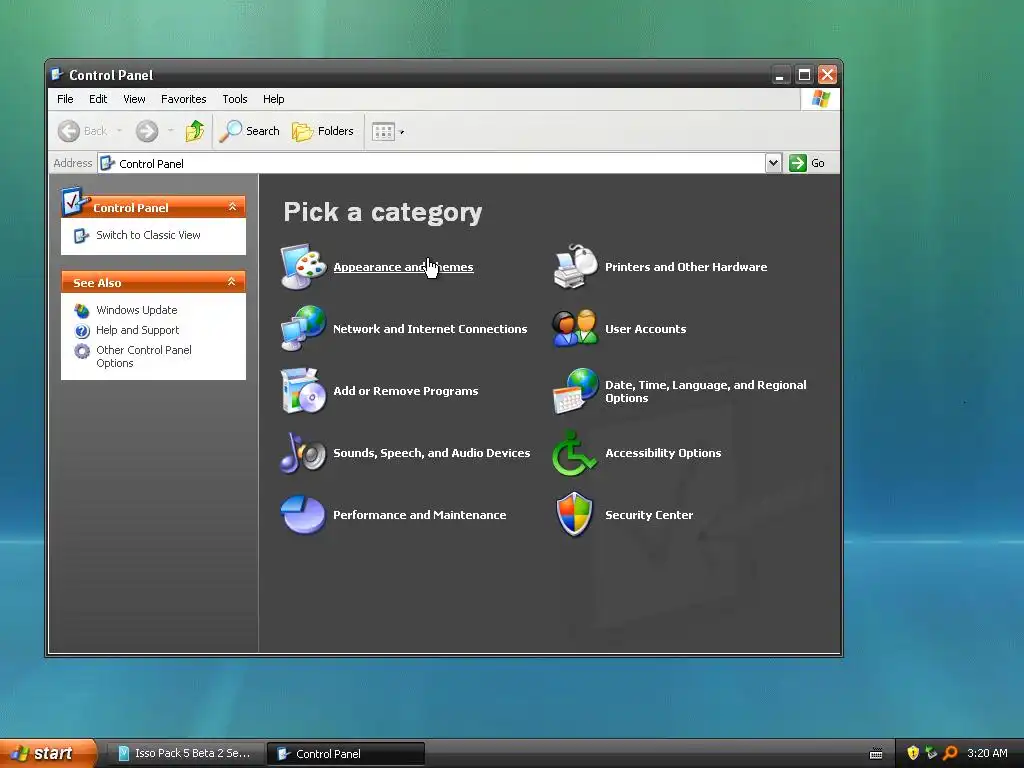Image resolution: width=1024 pixels, height=768 pixels.
Task: Click the Security Center link
Action: 648,515
